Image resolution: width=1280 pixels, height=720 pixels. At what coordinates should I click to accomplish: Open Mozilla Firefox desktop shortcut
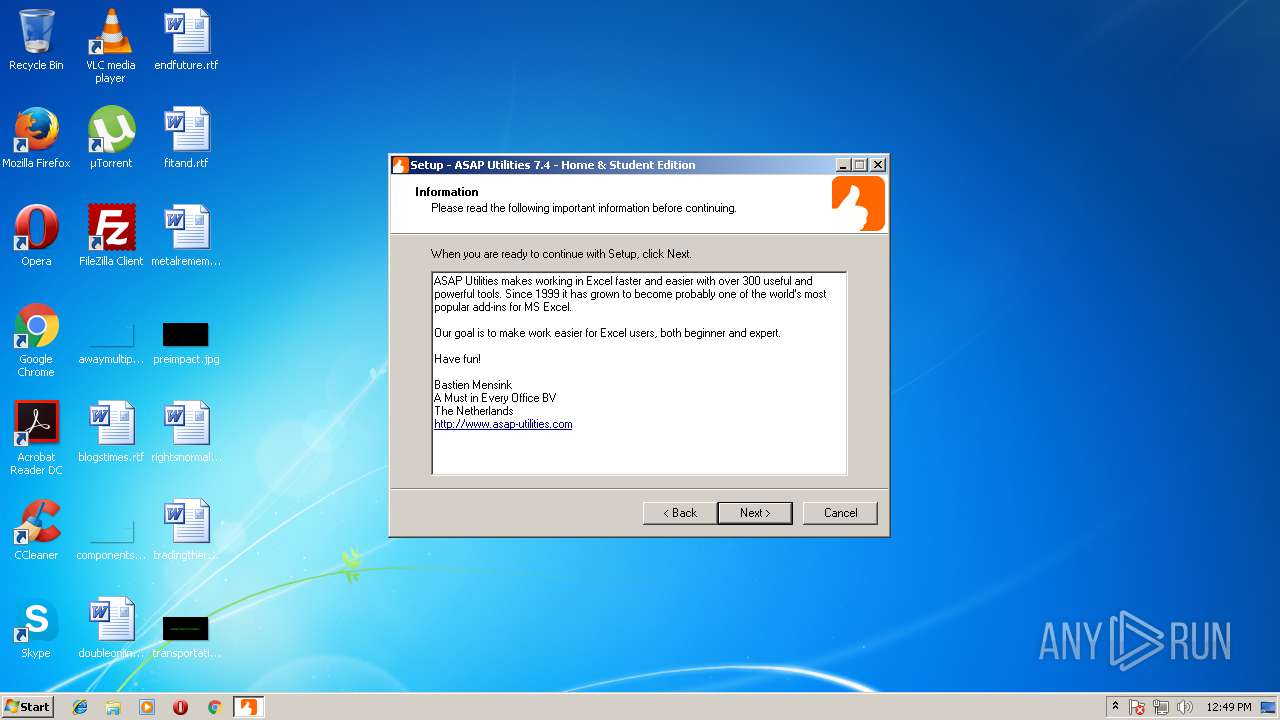36,138
